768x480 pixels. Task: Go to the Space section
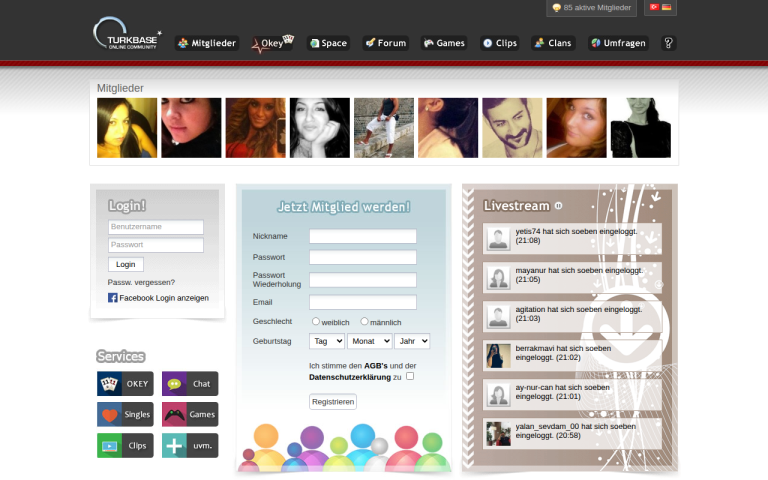pyautogui.click(x=329, y=43)
